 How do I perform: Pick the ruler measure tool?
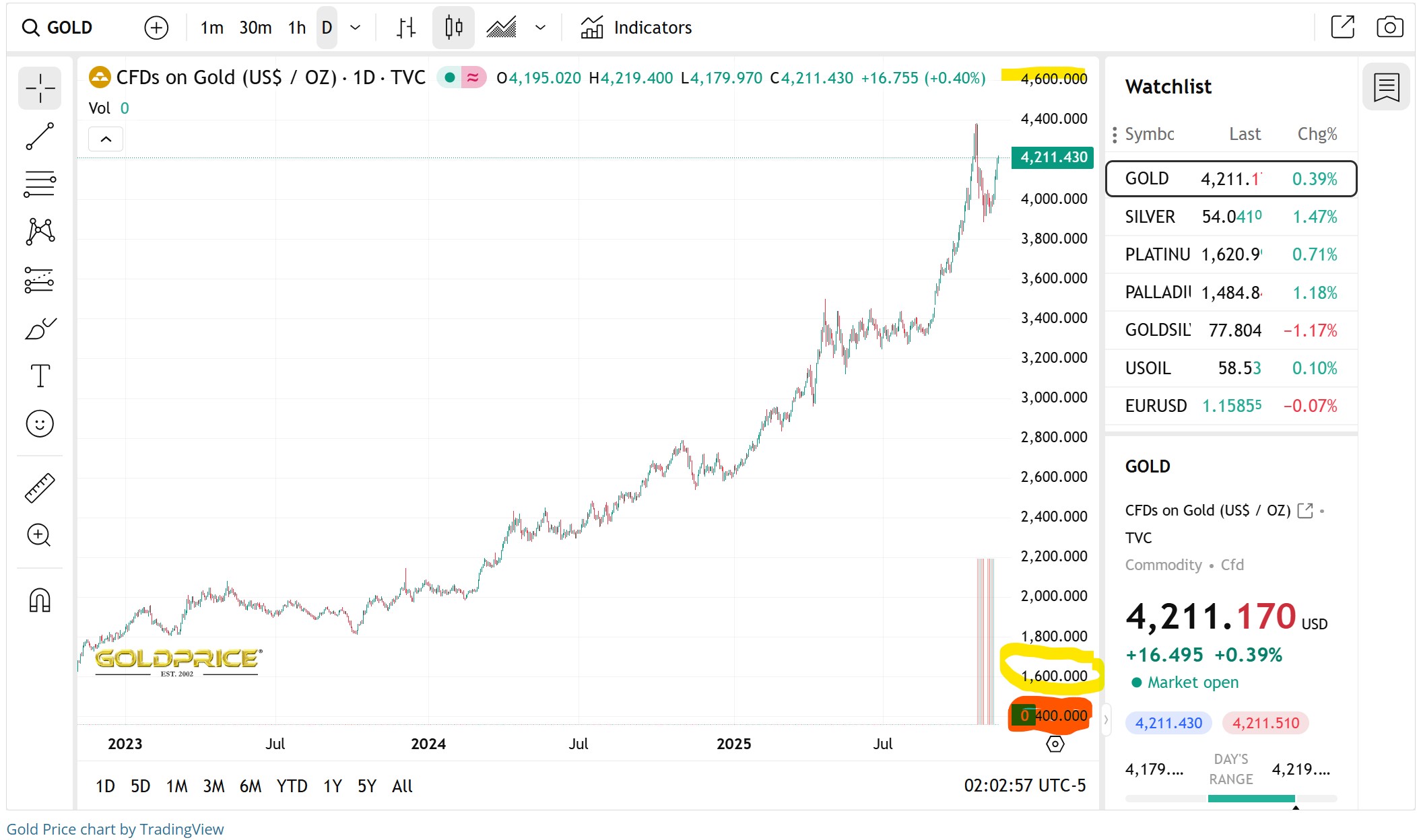pos(40,488)
